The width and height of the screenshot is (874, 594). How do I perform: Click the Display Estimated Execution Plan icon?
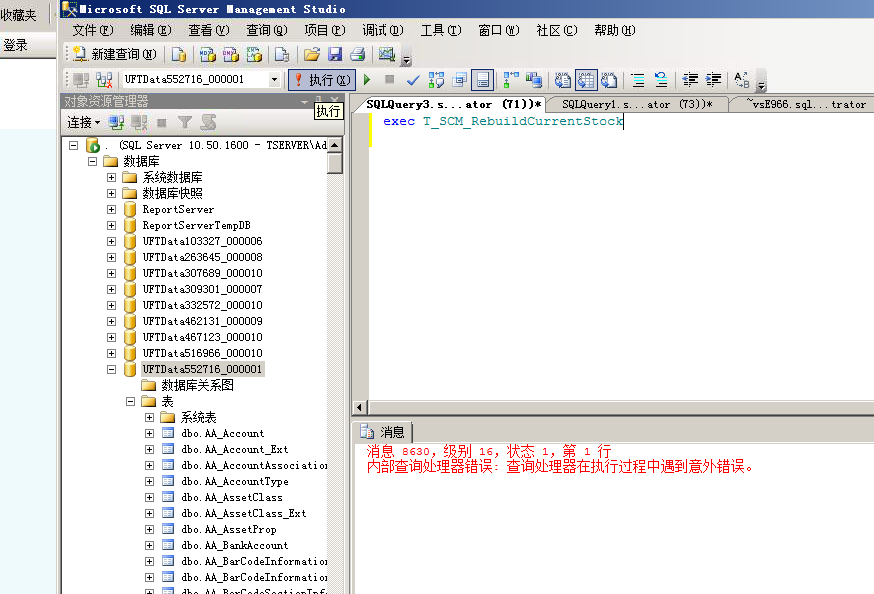pyautogui.click(x=436, y=80)
